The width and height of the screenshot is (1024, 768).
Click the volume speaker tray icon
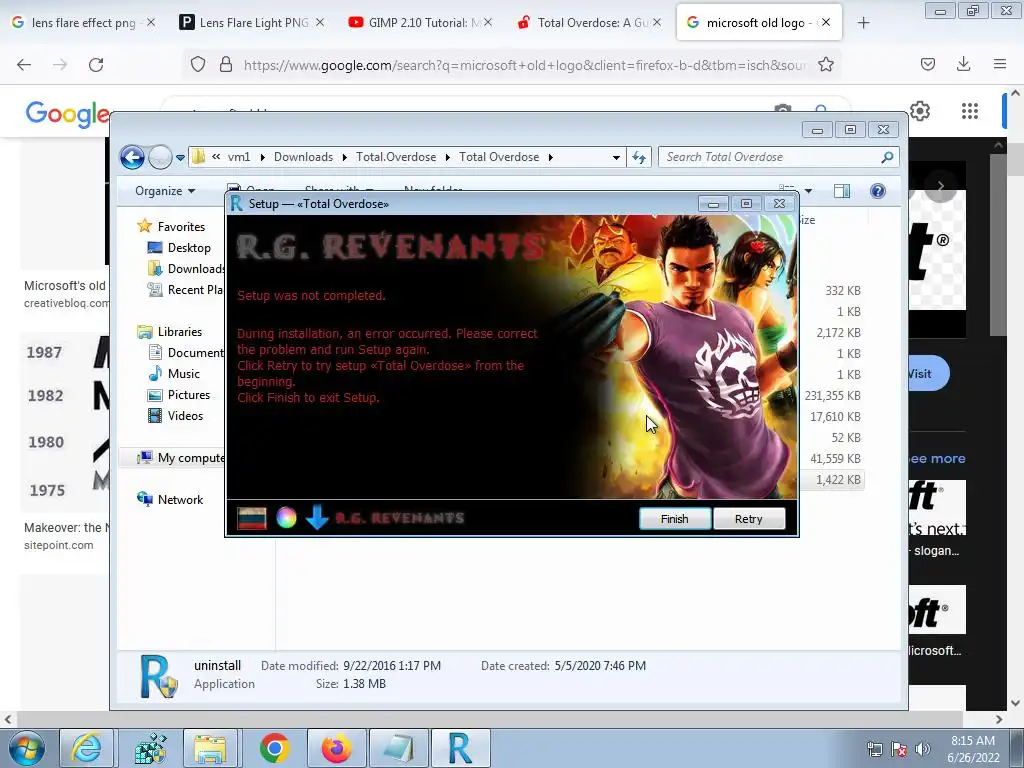click(x=923, y=749)
